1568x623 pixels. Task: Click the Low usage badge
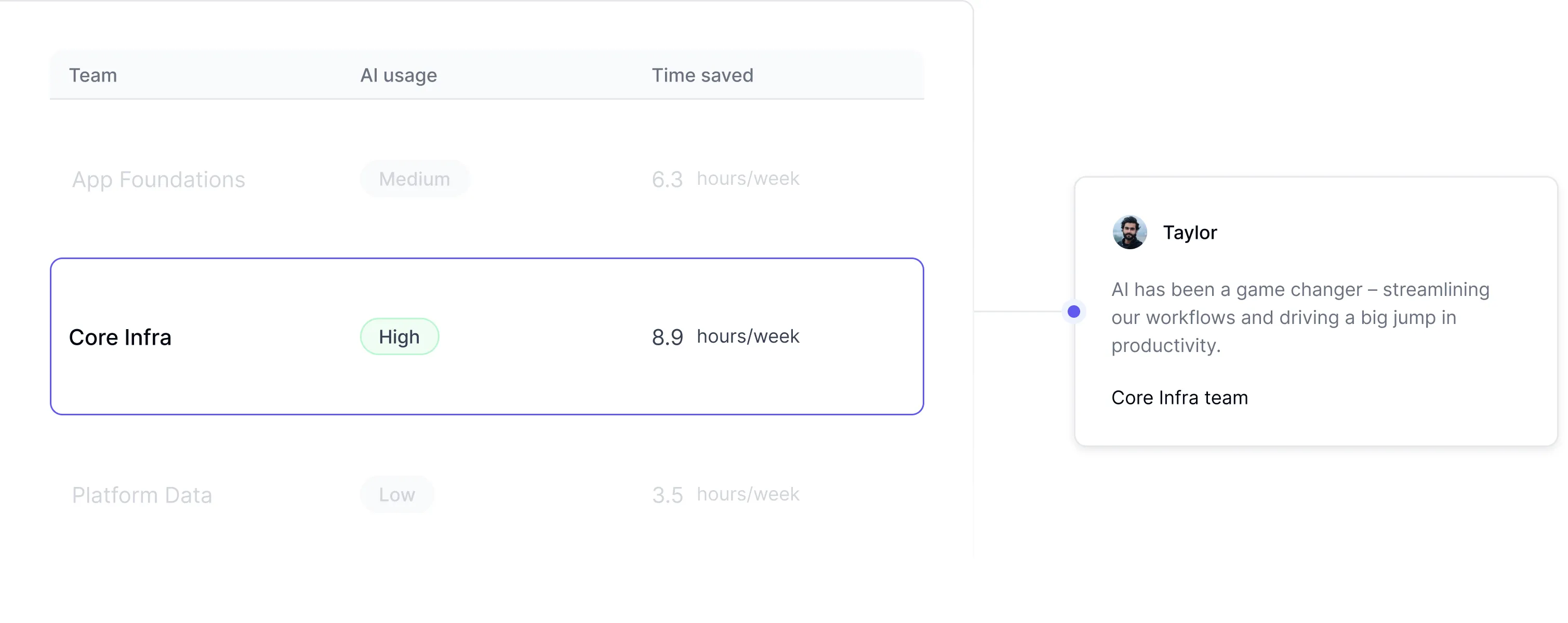tap(397, 495)
